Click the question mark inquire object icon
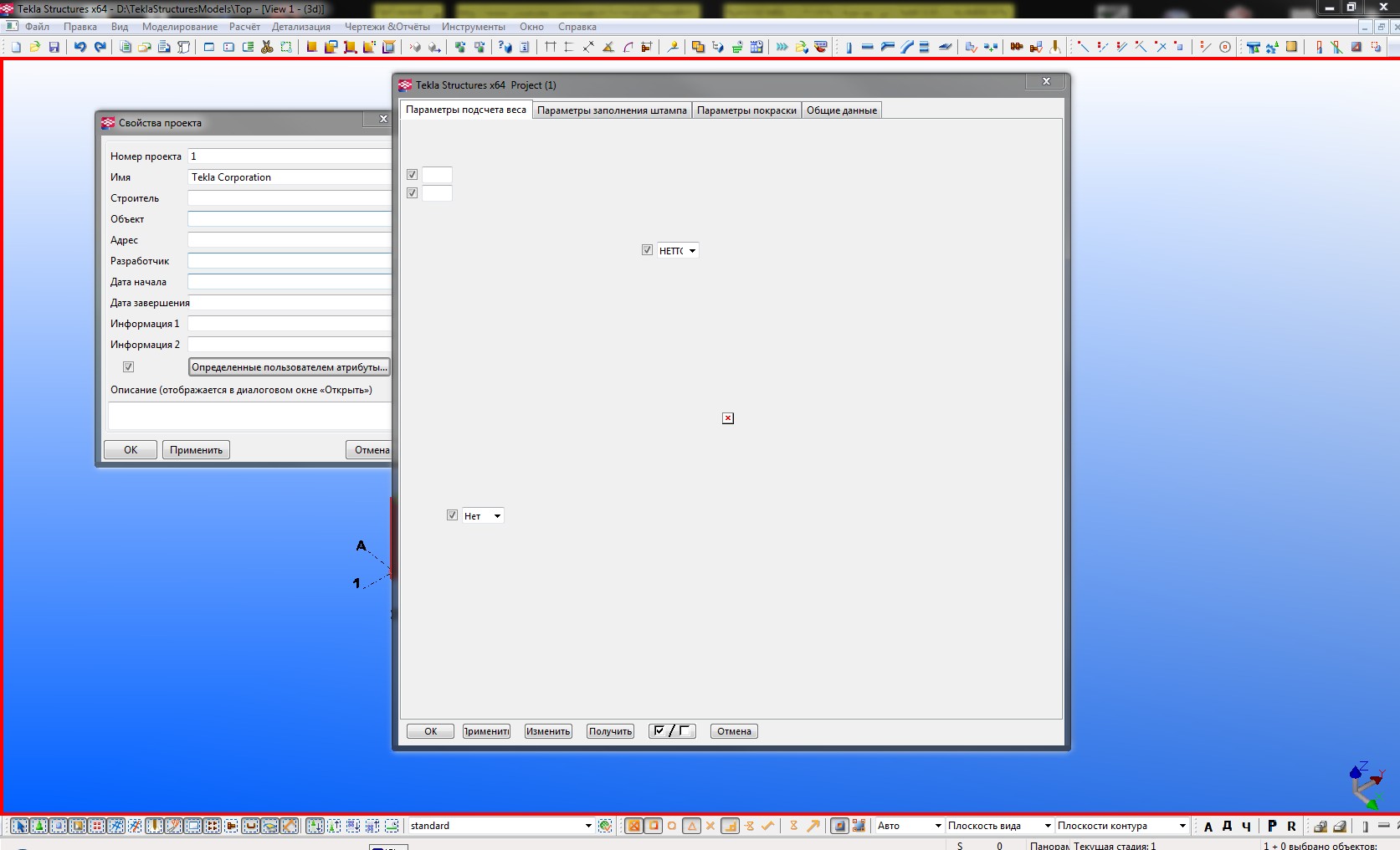Viewport: 1400px width, 850px height. pos(505,47)
